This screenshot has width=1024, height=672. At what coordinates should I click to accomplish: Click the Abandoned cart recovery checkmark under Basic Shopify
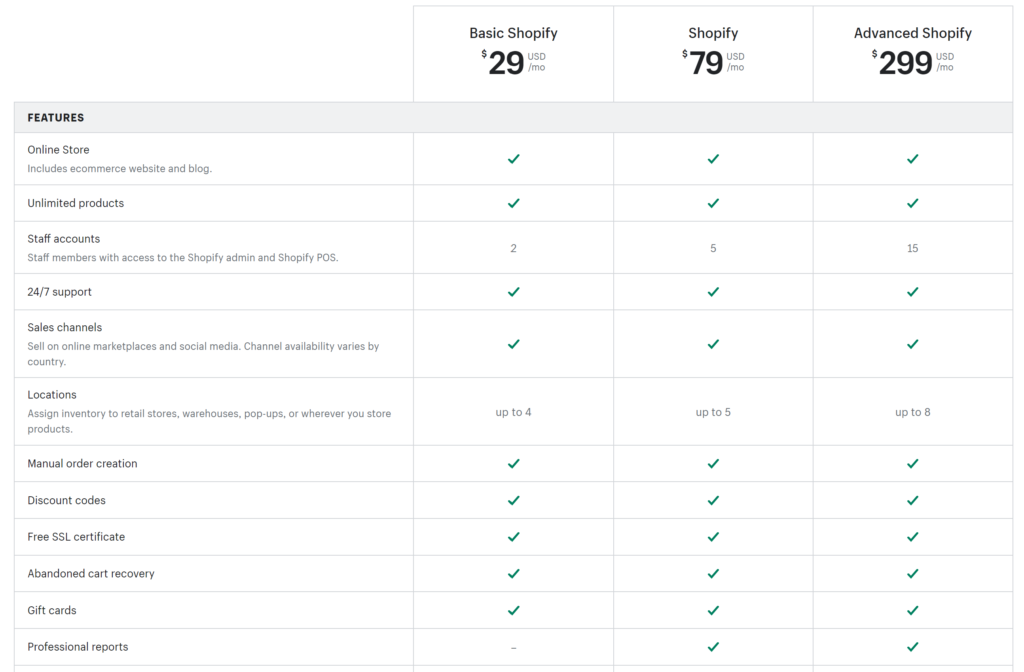coord(513,573)
